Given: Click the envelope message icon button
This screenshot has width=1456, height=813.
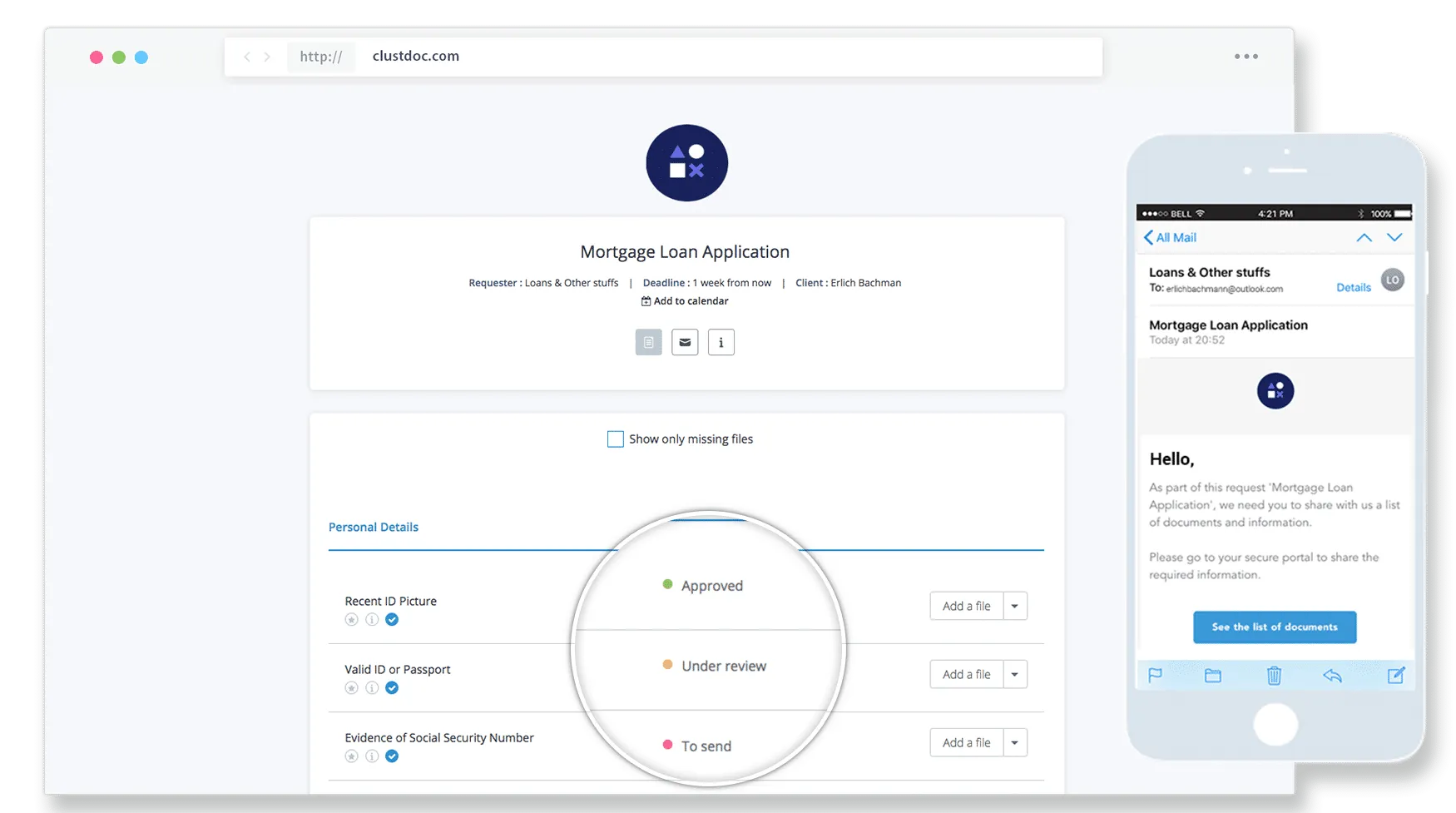Looking at the screenshot, I should [x=684, y=342].
